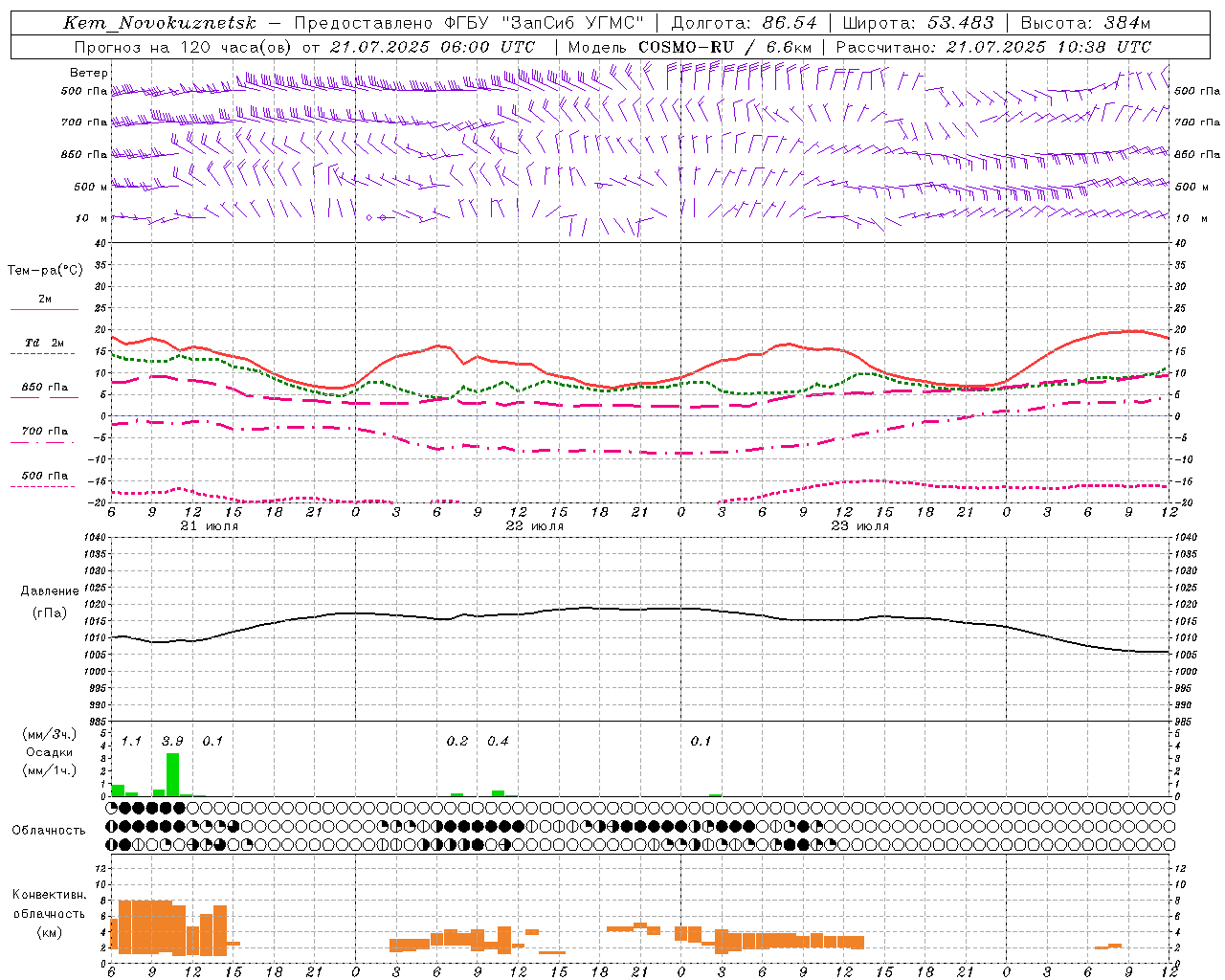
Task: Click the Долгота: 86.54 header value
Action: [x=745, y=23]
